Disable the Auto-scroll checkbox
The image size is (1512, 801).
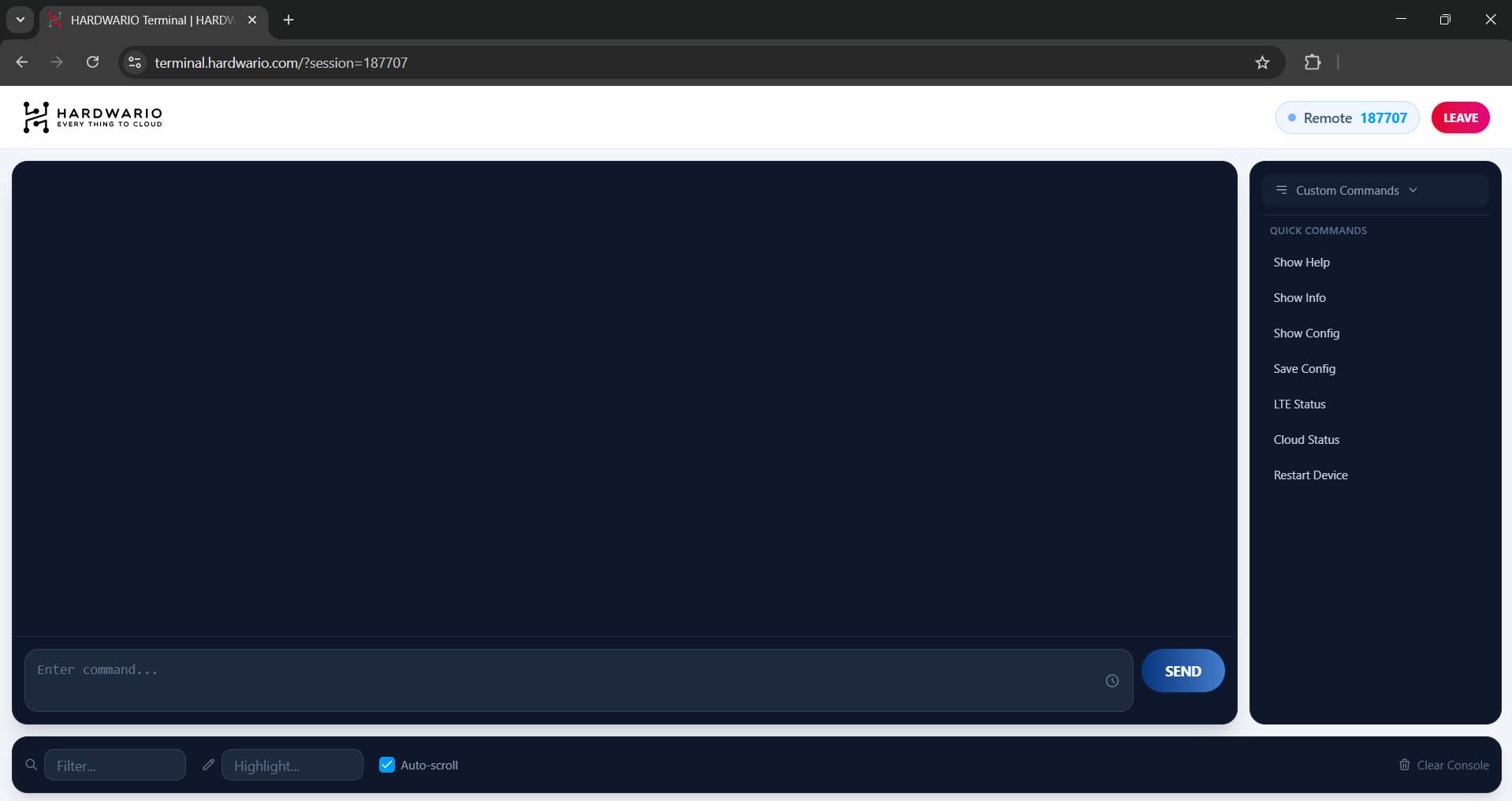pyautogui.click(x=387, y=765)
